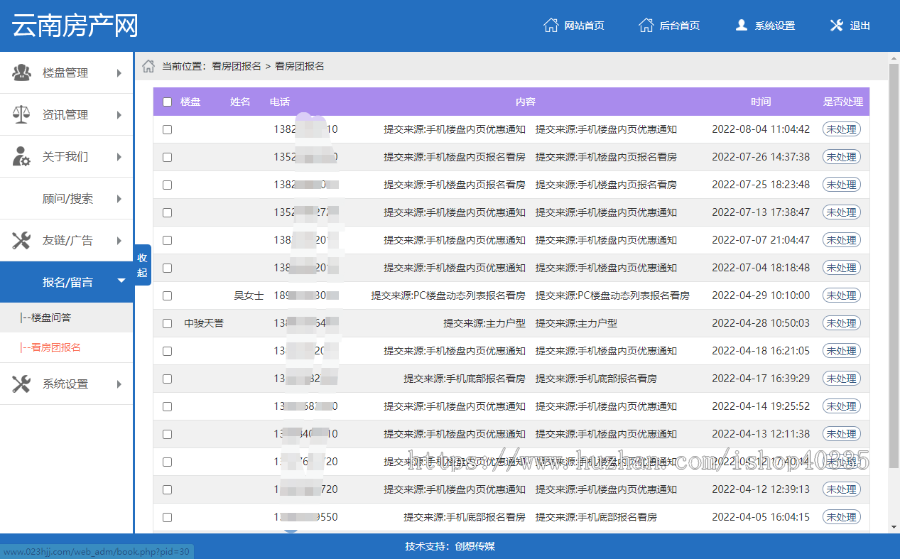Check the row dated 2022-07-26 14:37:38
Screen dimensions: 900x559
[x=167, y=157]
